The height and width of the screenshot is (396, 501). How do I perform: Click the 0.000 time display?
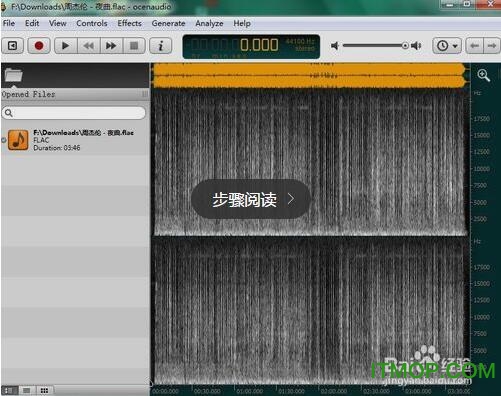[259, 45]
